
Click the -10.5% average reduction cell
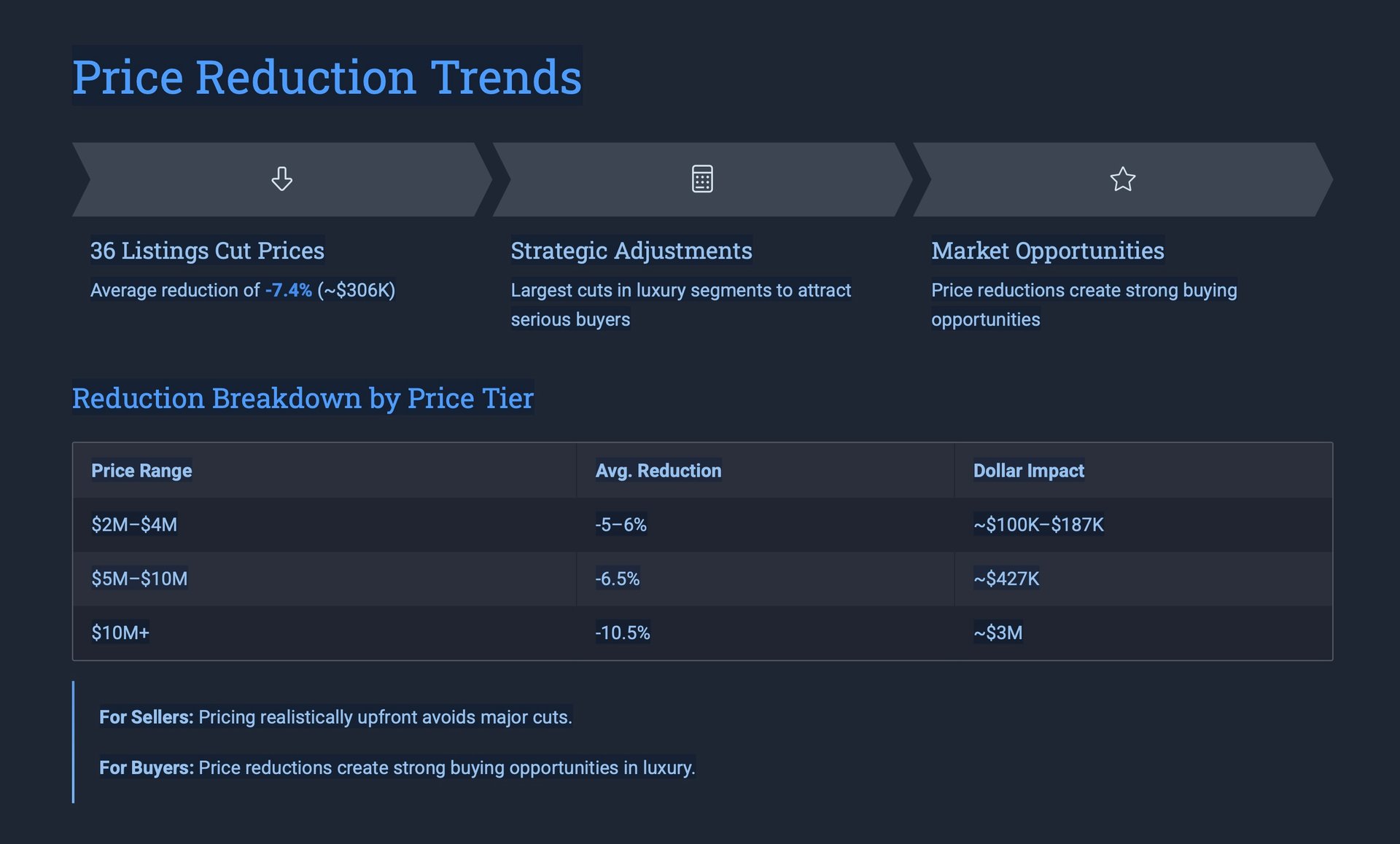(622, 633)
